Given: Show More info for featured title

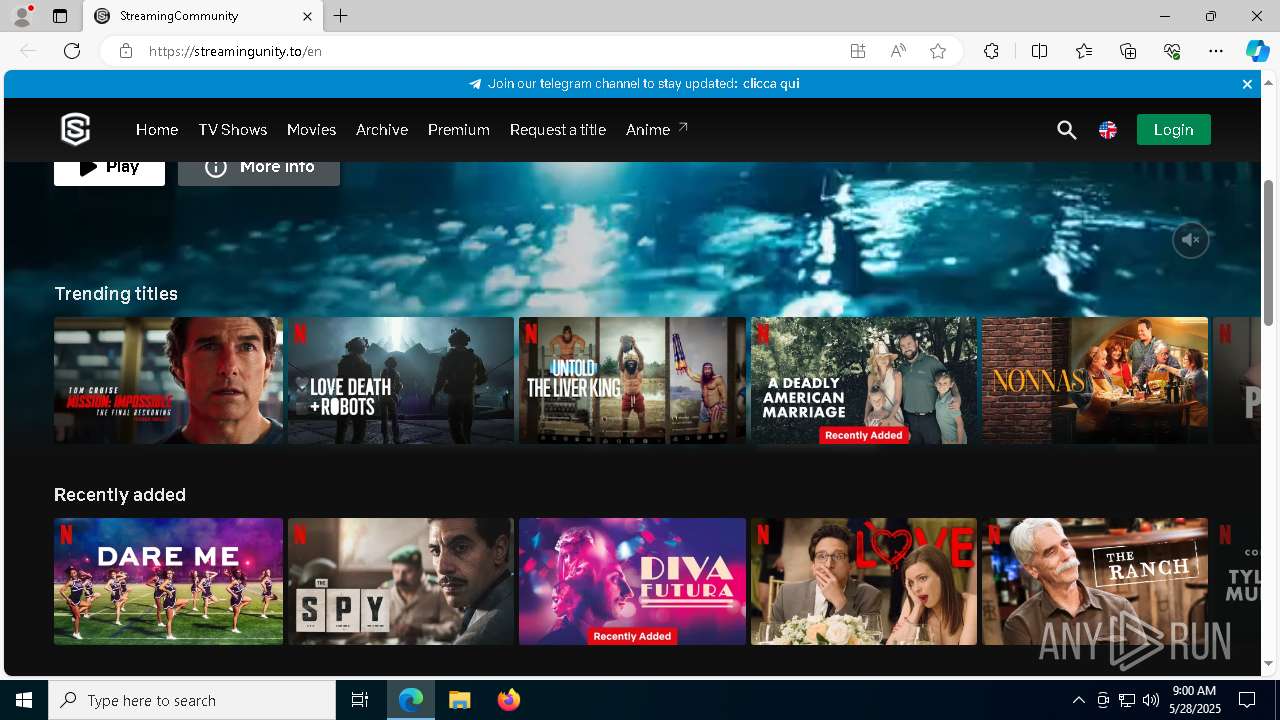Looking at the screenshot, I should pos(259,171).
